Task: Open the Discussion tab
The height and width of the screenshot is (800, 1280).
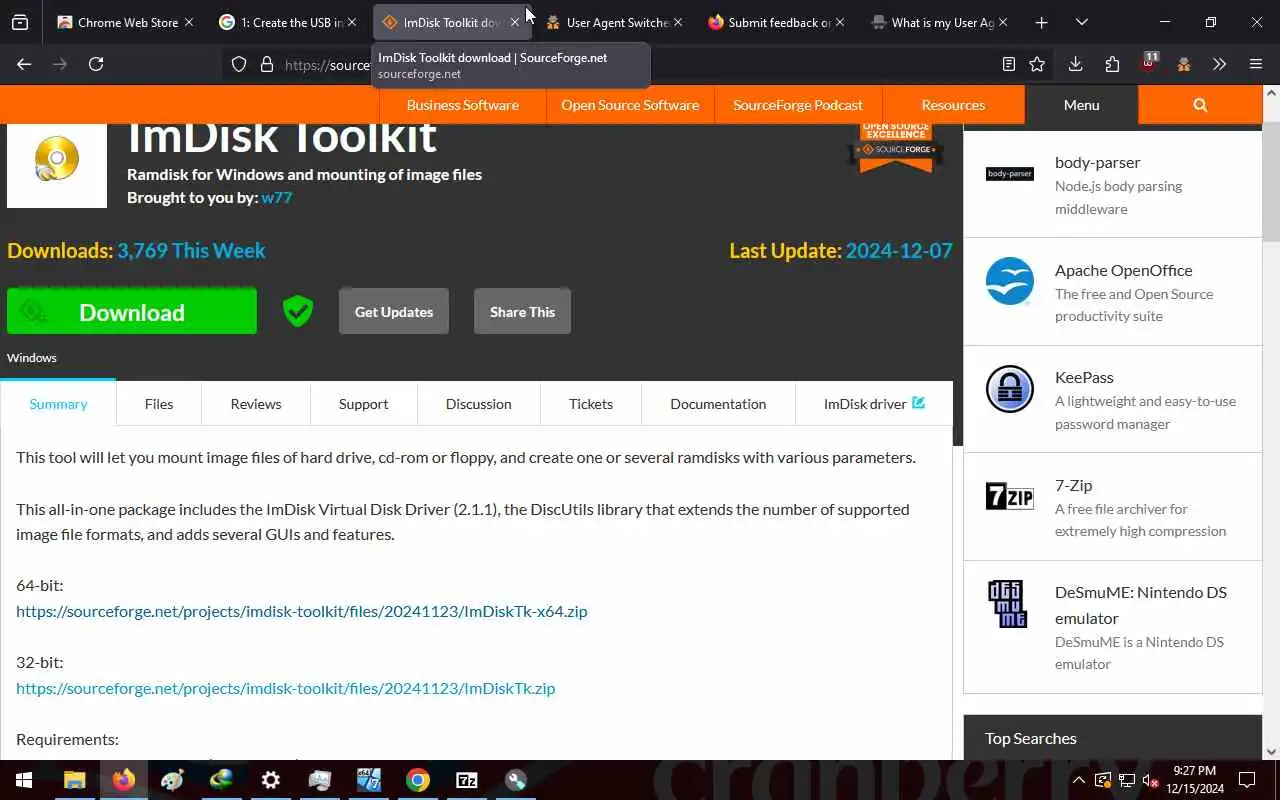Action: pos(478,403)
